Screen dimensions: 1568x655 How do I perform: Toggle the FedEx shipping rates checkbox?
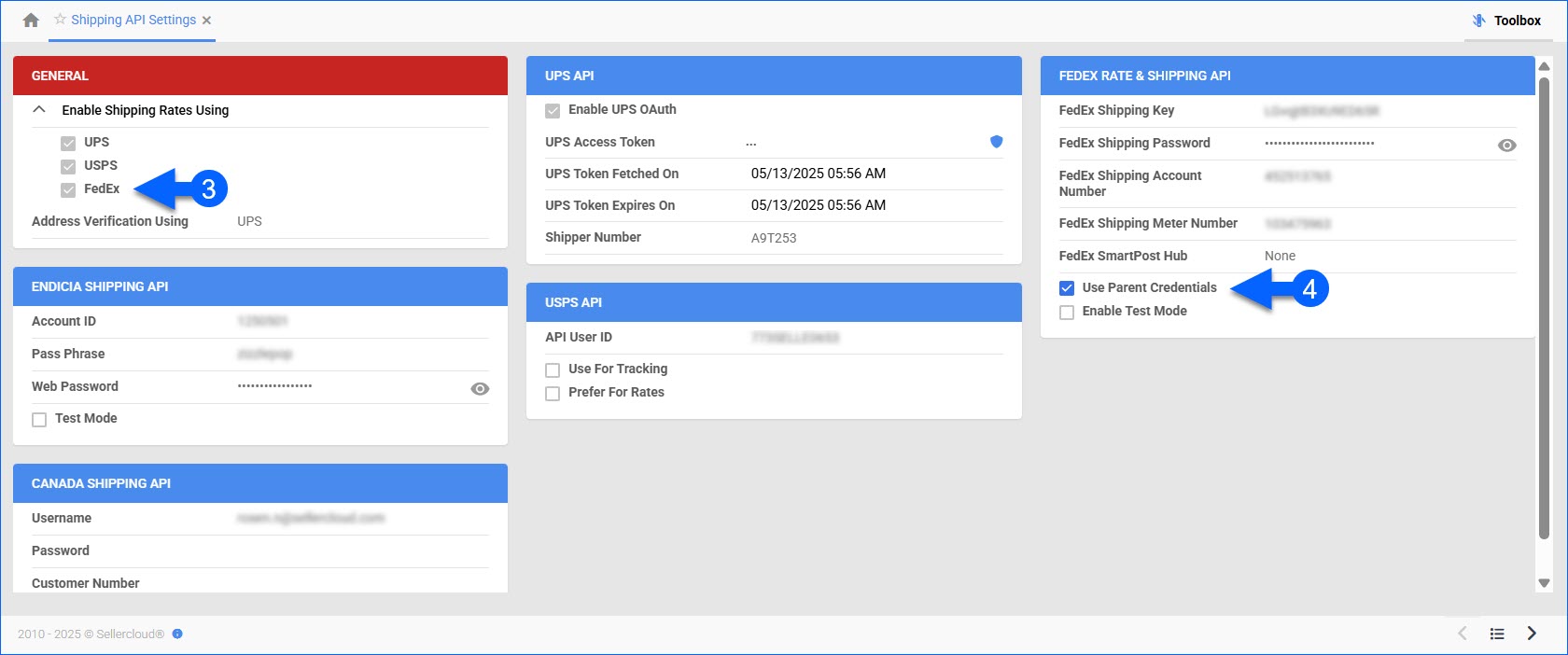68,189
